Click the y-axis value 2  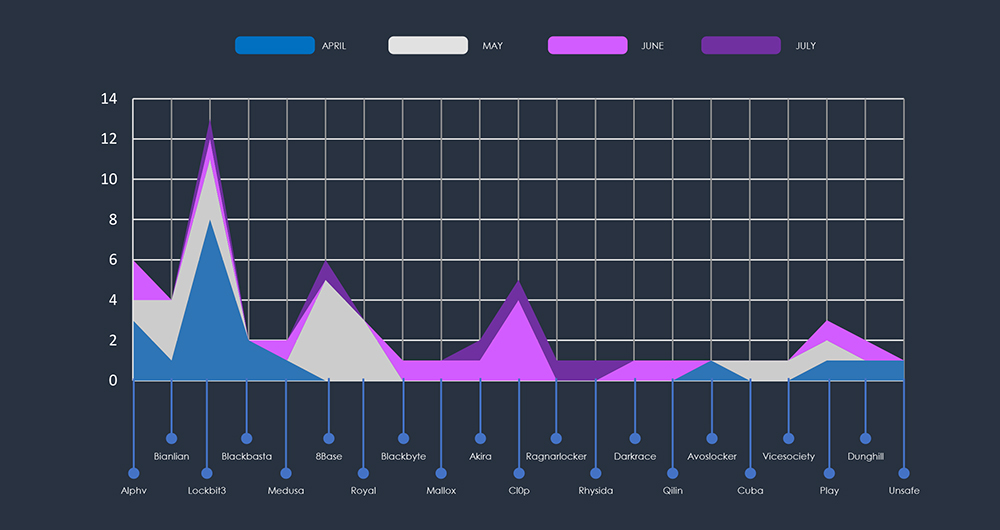pos(114,340)
